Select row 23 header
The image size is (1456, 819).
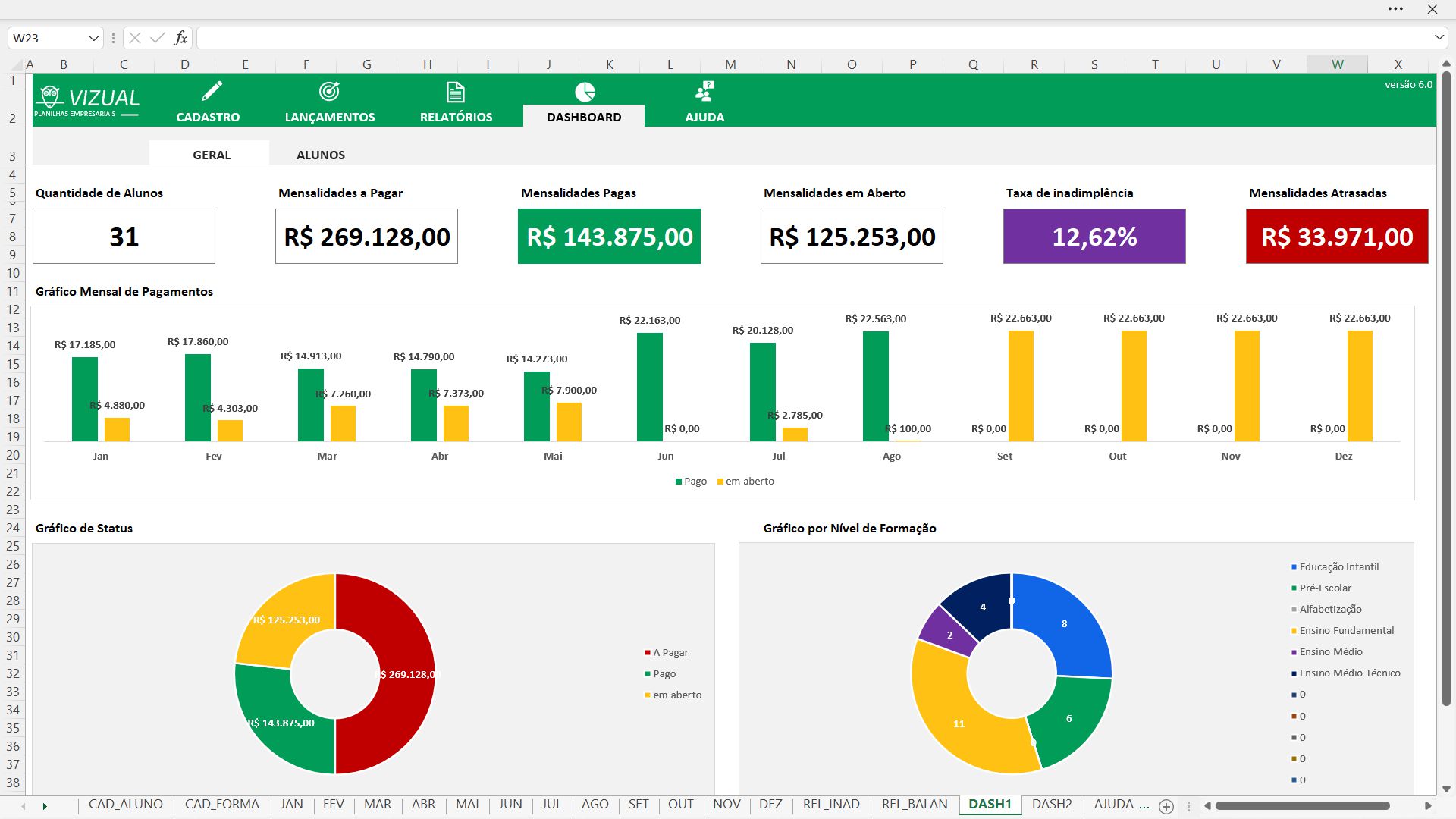pos(14,510)
